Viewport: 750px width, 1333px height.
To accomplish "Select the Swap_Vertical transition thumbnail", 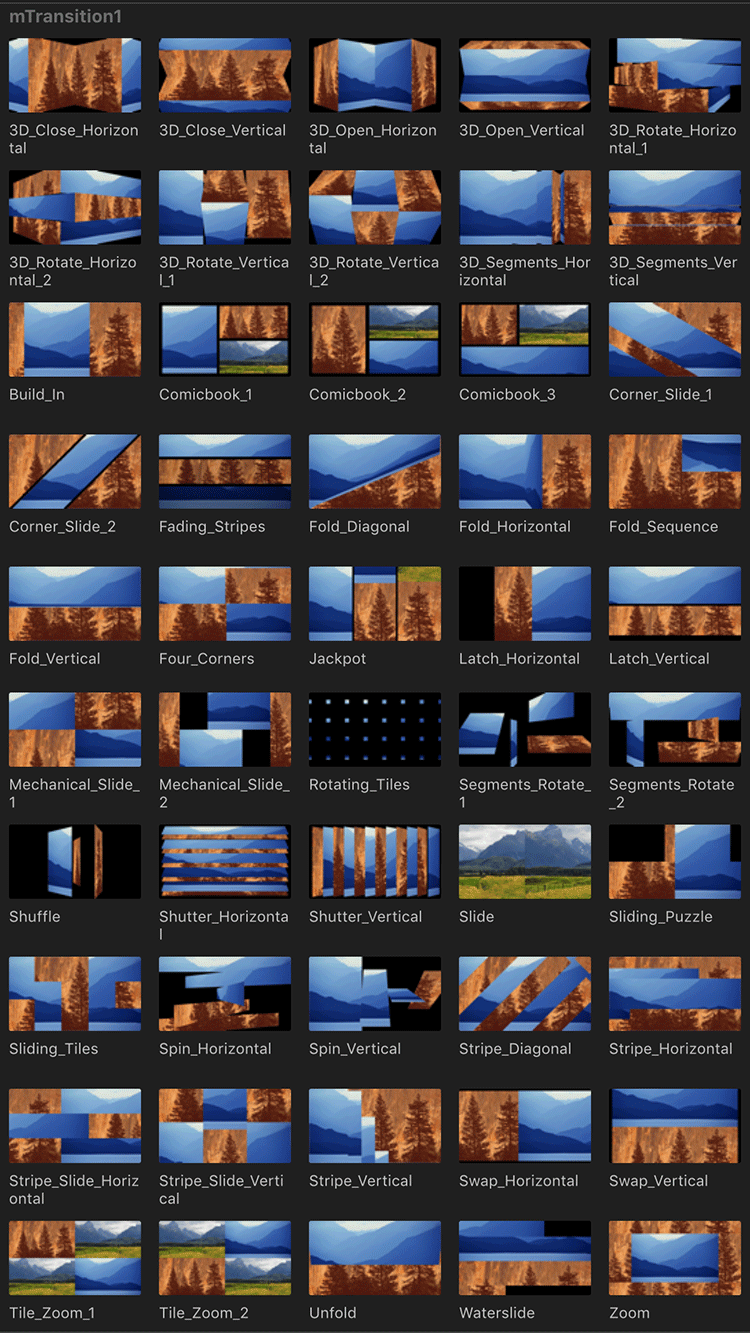I will coord(675,1125).
